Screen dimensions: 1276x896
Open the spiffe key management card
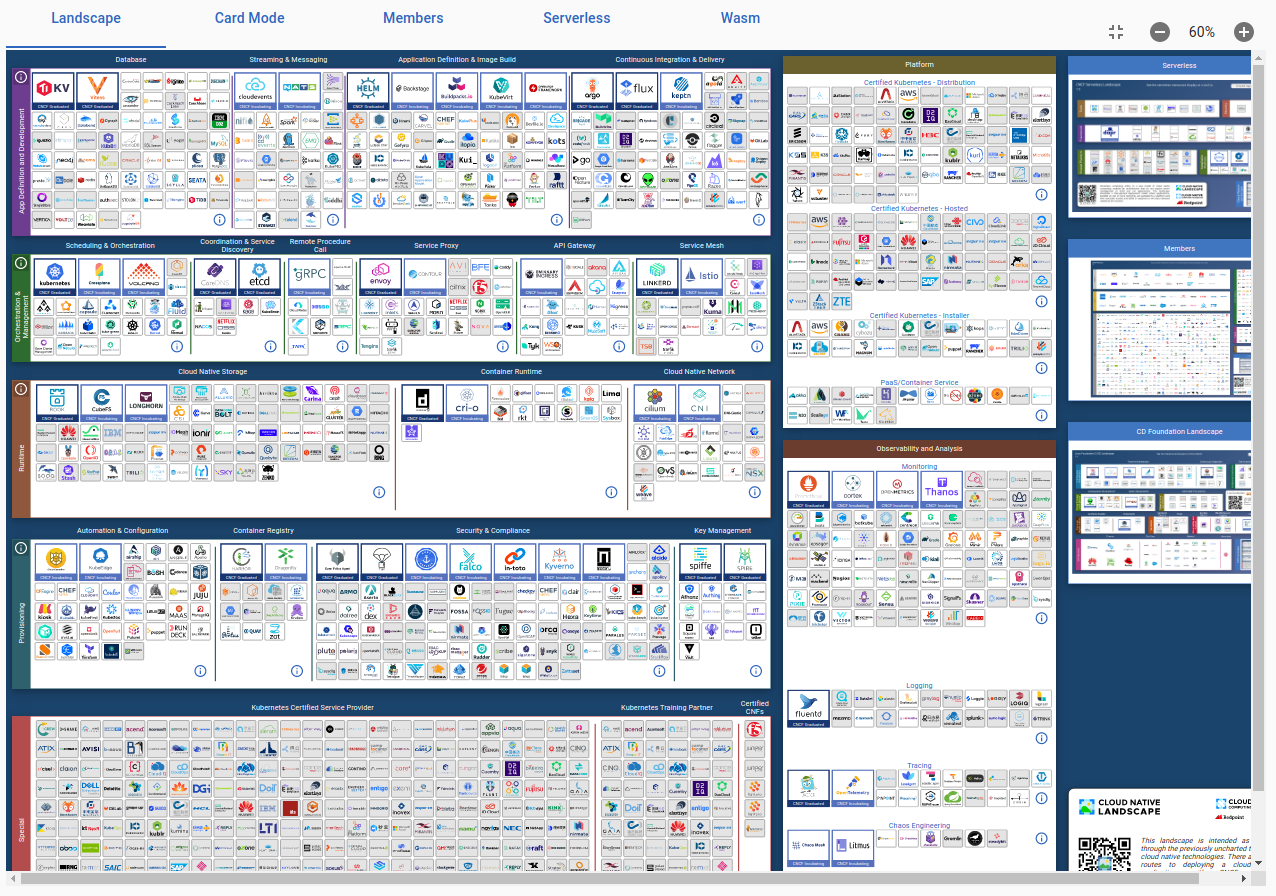point(699,562)
